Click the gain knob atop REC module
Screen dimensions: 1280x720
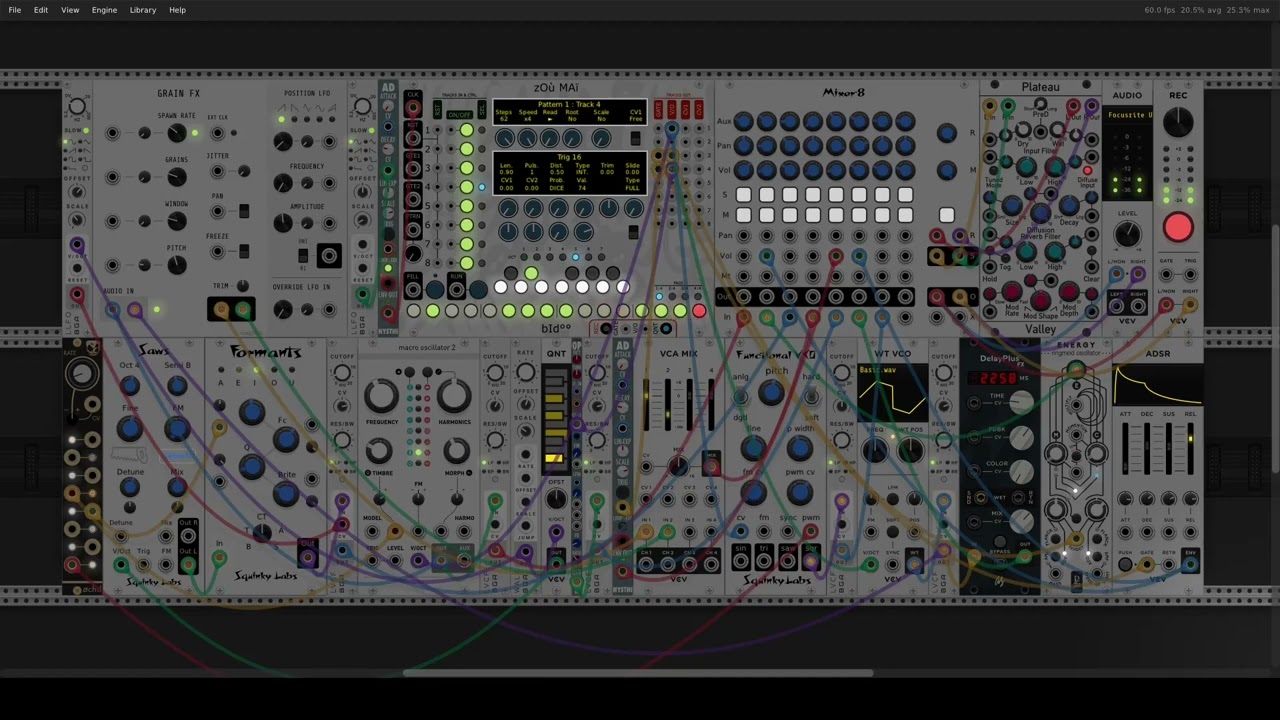[1178, 122]
